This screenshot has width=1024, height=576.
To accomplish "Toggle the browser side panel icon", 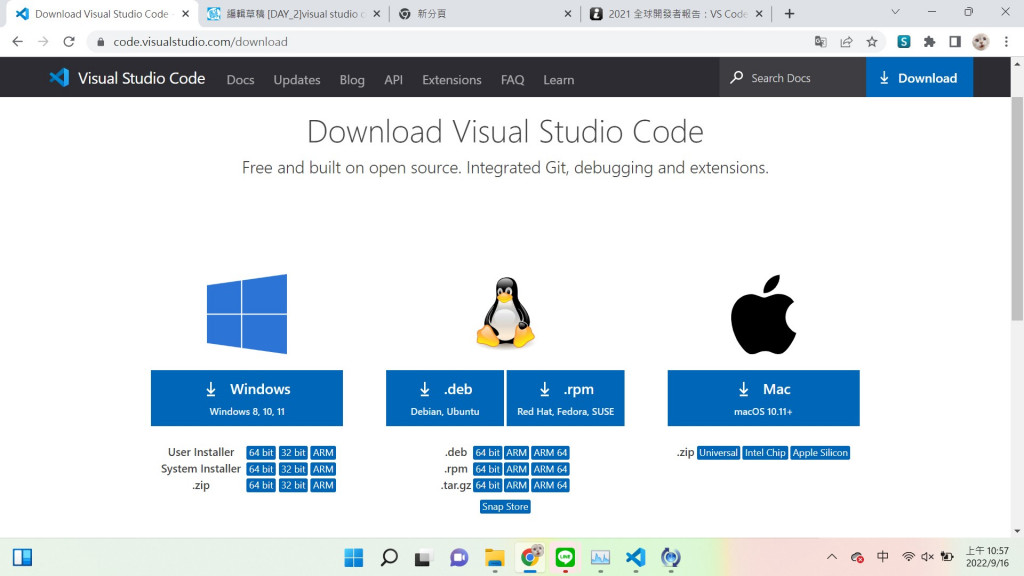I will [x=955, y=42].
